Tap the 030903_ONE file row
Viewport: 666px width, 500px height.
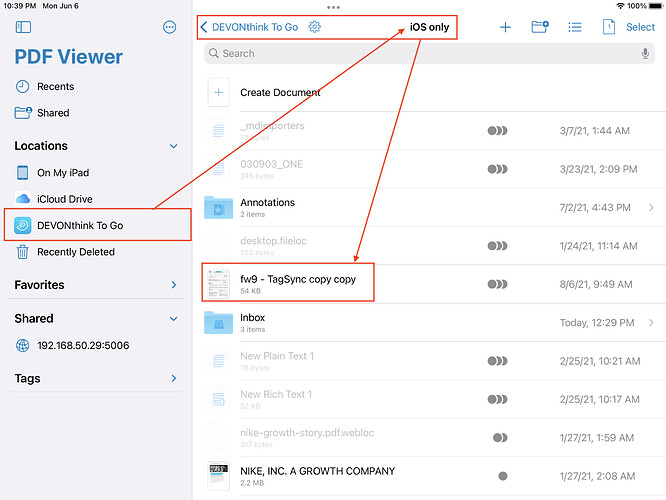click(429, 169)
